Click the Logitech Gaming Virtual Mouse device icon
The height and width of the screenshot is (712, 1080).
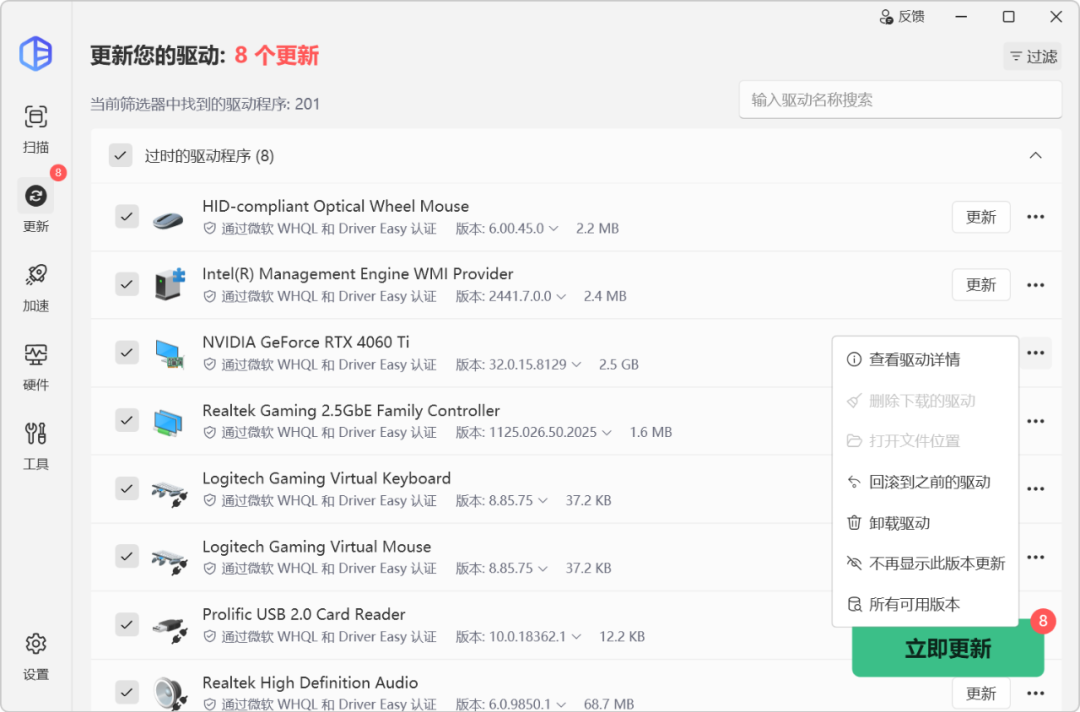pos(169,561)
